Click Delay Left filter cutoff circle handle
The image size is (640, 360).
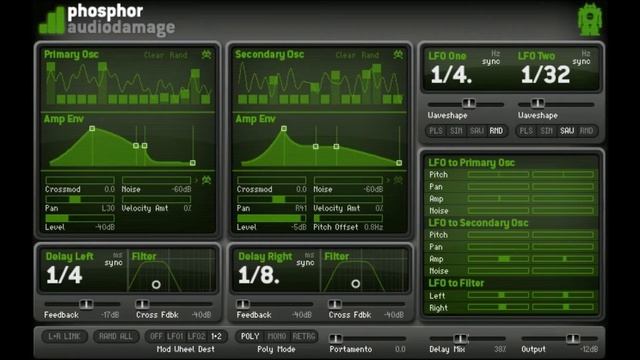point(156,284)
